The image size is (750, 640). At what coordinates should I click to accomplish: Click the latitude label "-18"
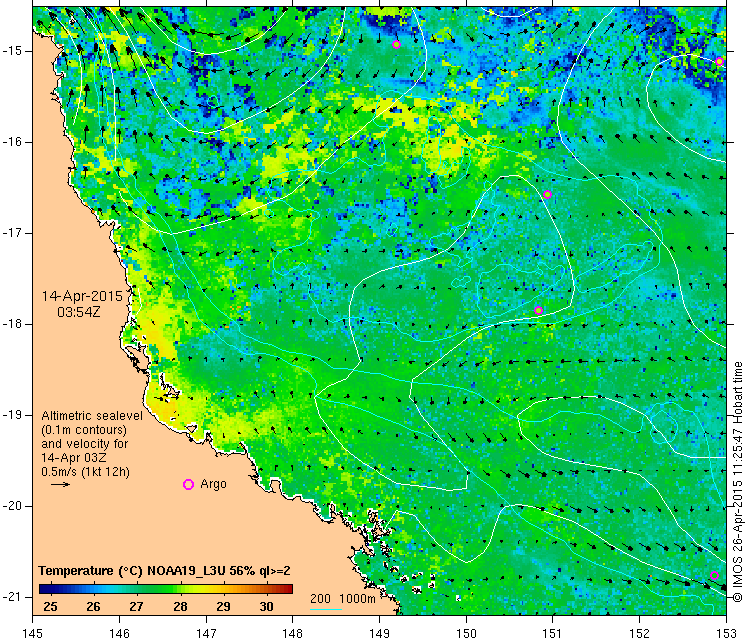[11, 324]
